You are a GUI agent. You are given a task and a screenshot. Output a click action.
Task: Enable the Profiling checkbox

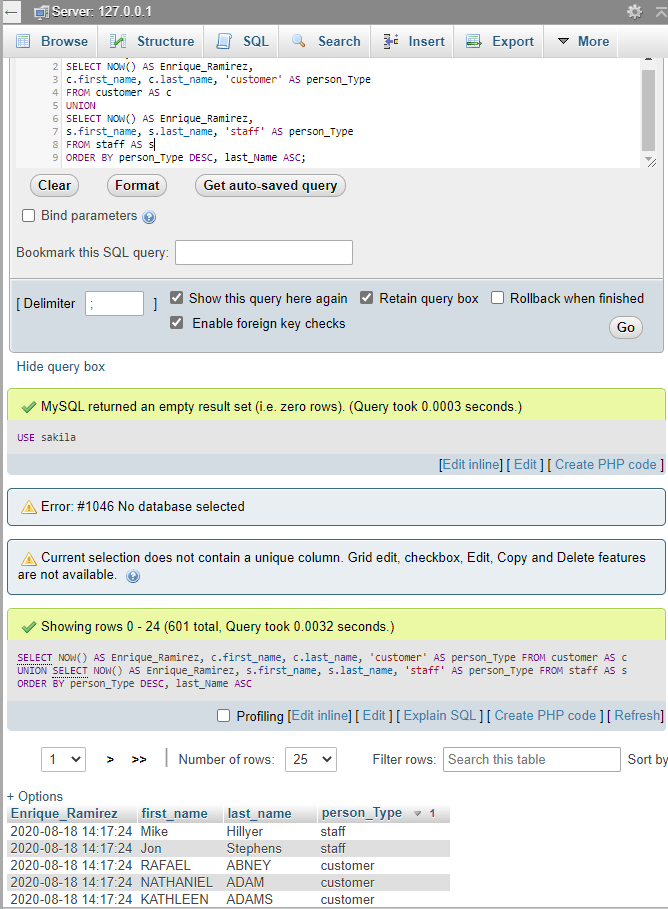pyautogui.click(x=223, y=715)
